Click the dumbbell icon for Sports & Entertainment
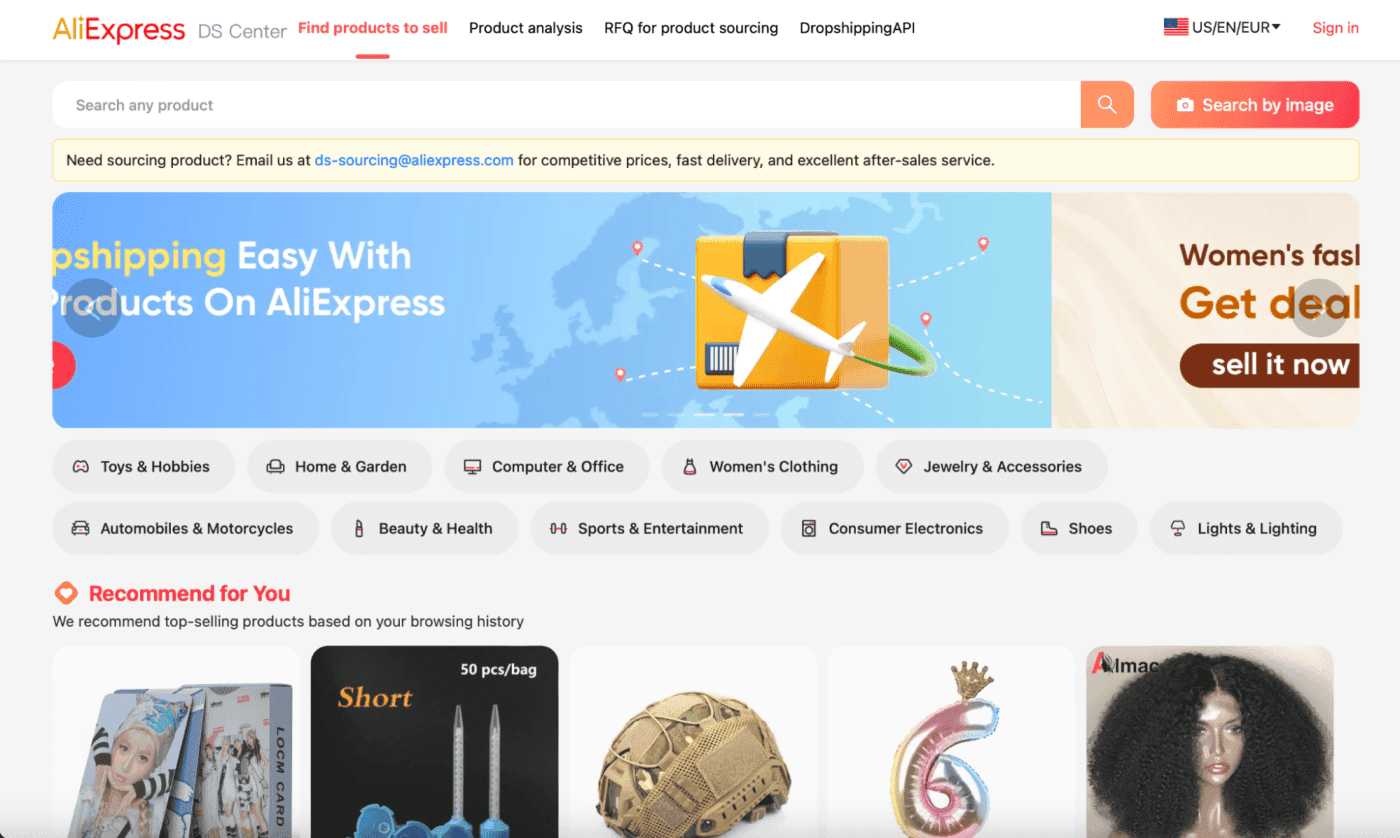 tap(558, 529)
